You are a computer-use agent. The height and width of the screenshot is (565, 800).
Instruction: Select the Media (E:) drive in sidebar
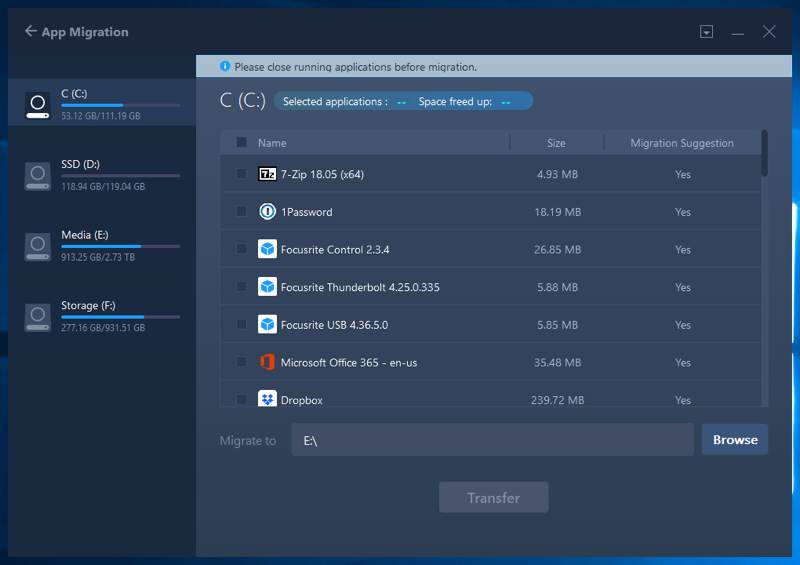[102, 245]
